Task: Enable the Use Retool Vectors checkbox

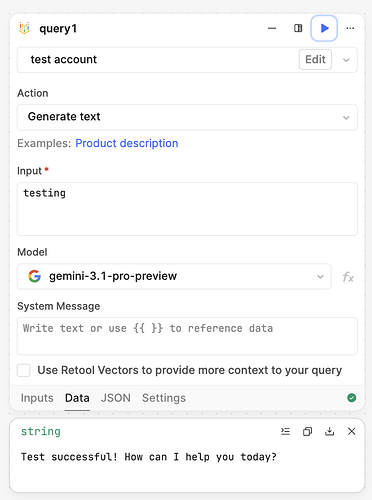Action: coord(24,370)
